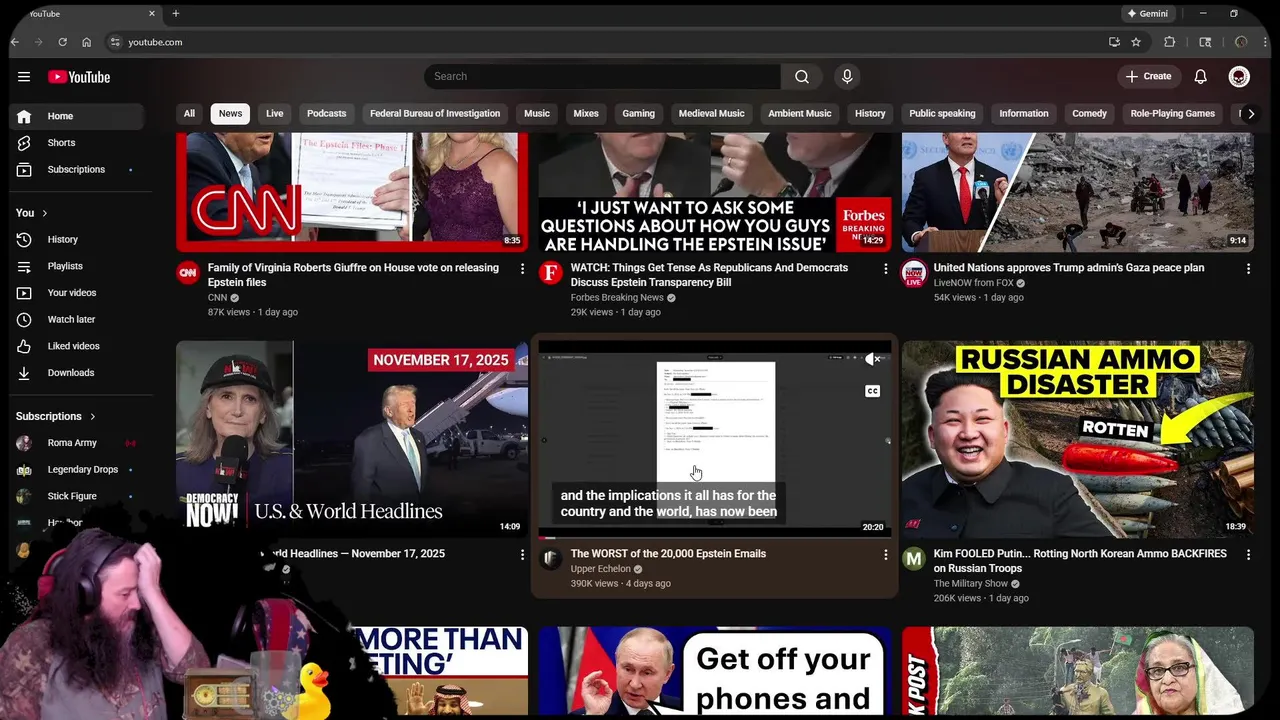Select Federal Bureau of Investigation chip
1280x720 pixels.
(x=435, y=114)
